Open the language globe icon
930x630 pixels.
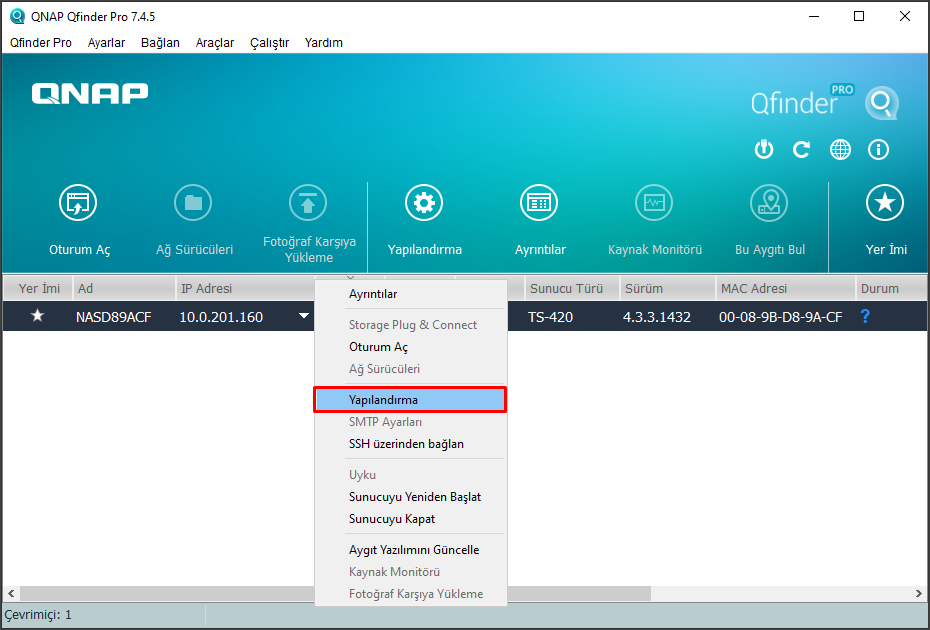point(840,150)
